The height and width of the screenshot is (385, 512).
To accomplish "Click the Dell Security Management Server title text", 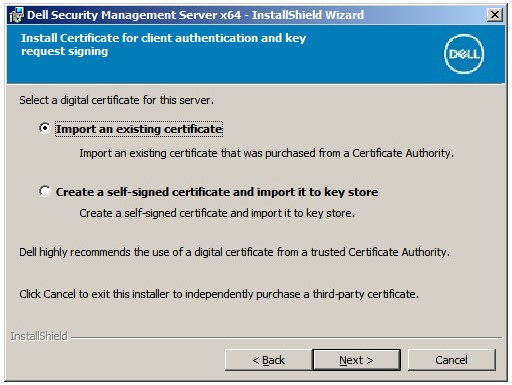I will (195, 15).
